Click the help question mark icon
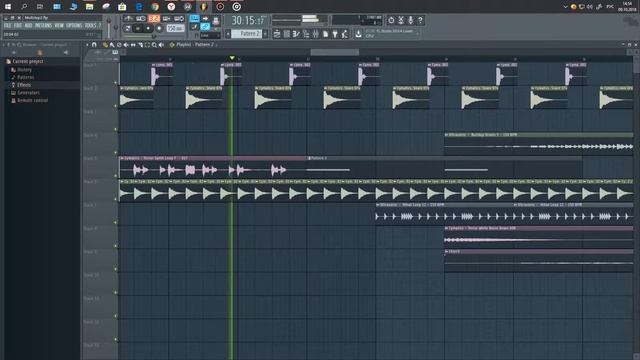 point(420,20)
